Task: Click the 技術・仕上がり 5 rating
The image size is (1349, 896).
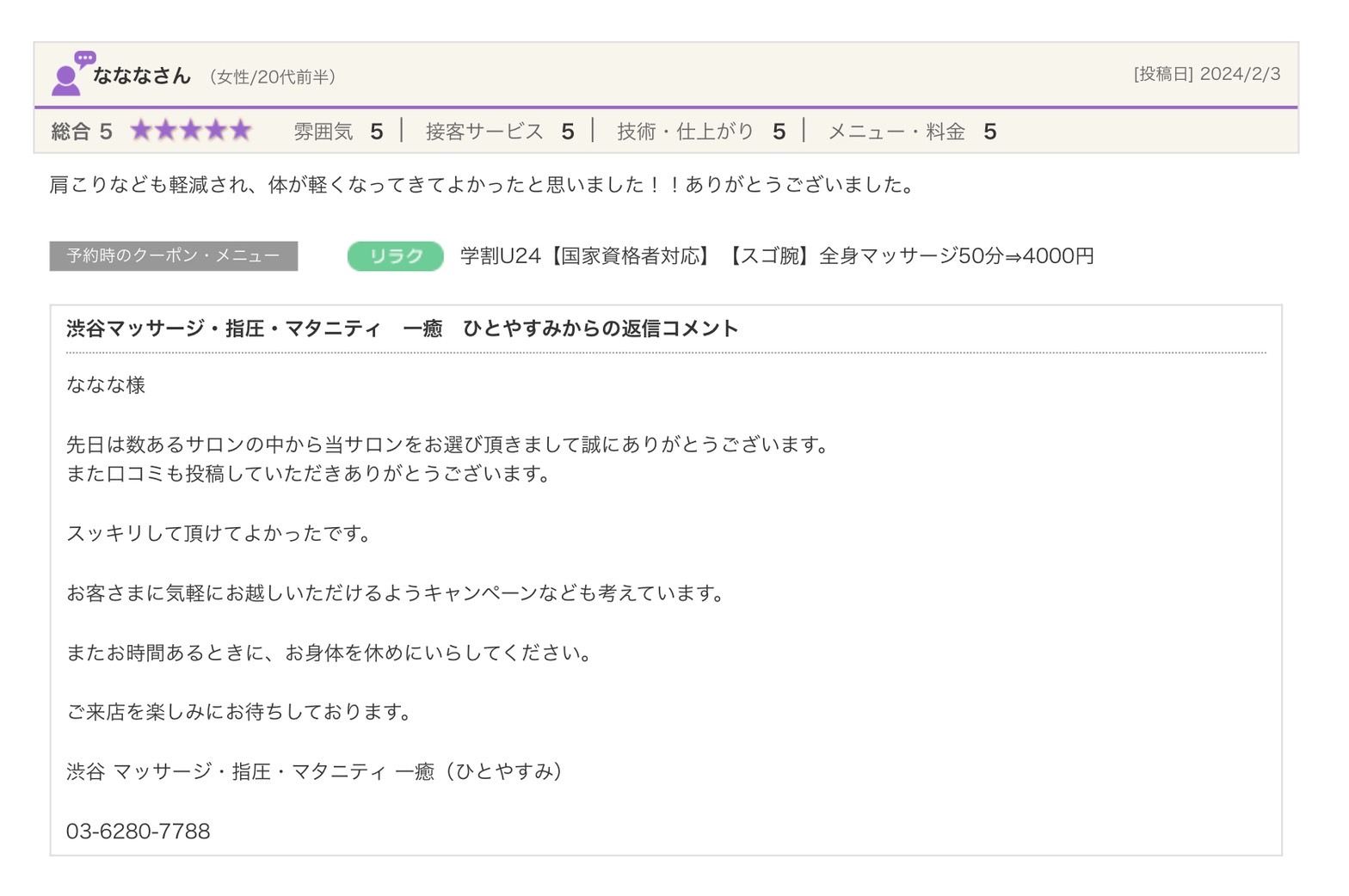Action: click(x=701, y=132)
